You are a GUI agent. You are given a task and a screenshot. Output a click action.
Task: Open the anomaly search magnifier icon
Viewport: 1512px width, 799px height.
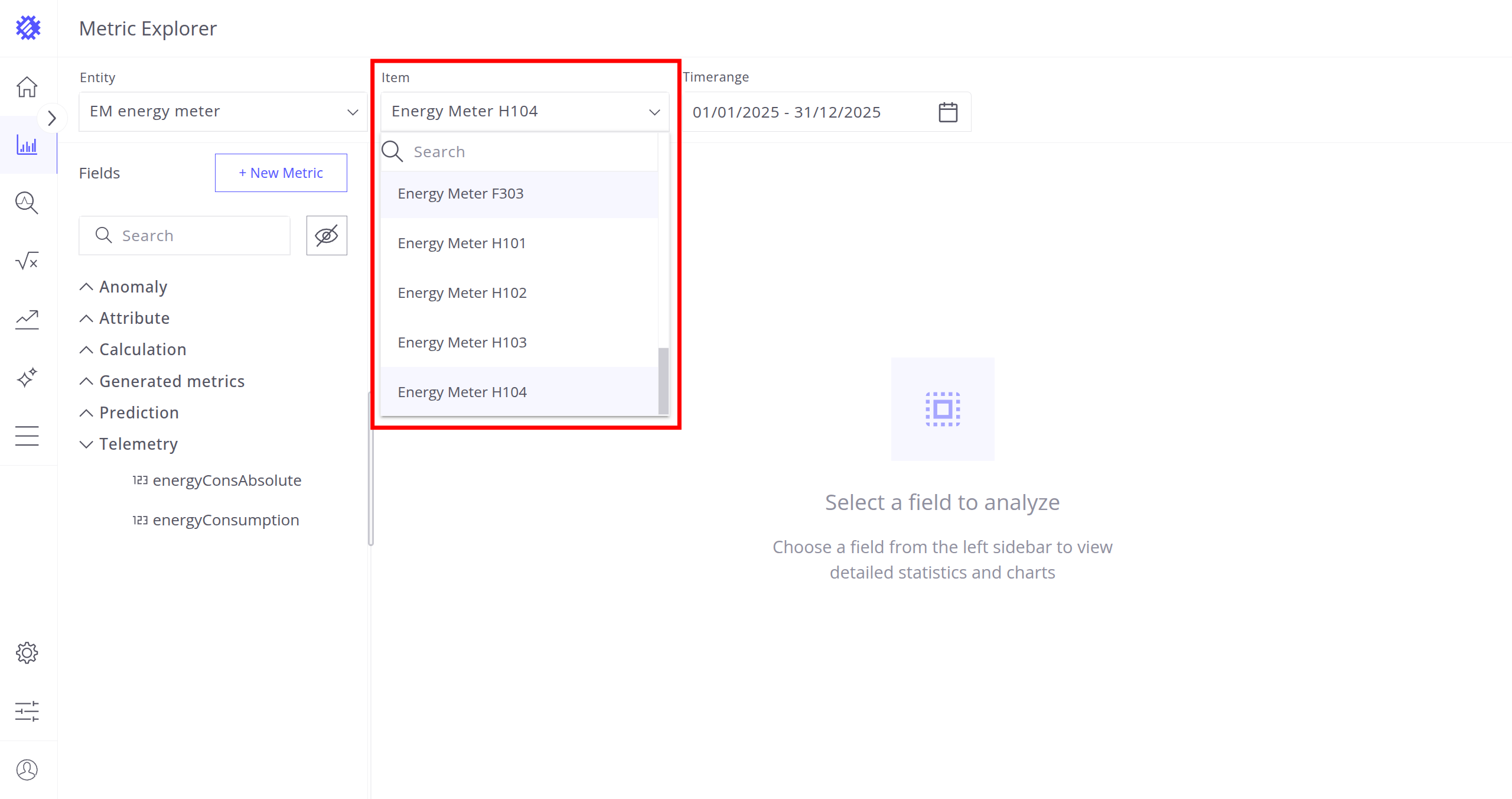(27, 203)
